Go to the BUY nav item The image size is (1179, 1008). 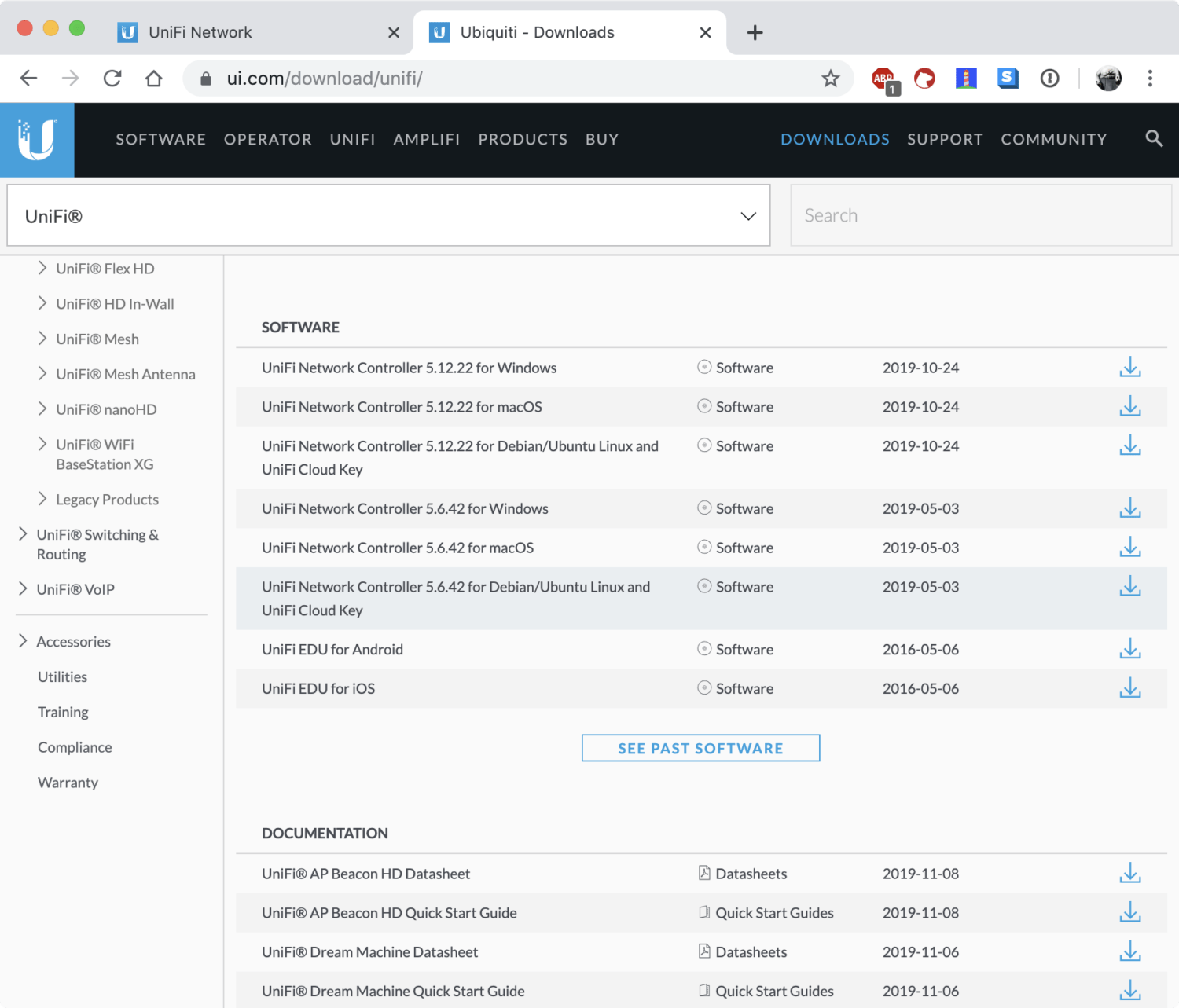602,140
